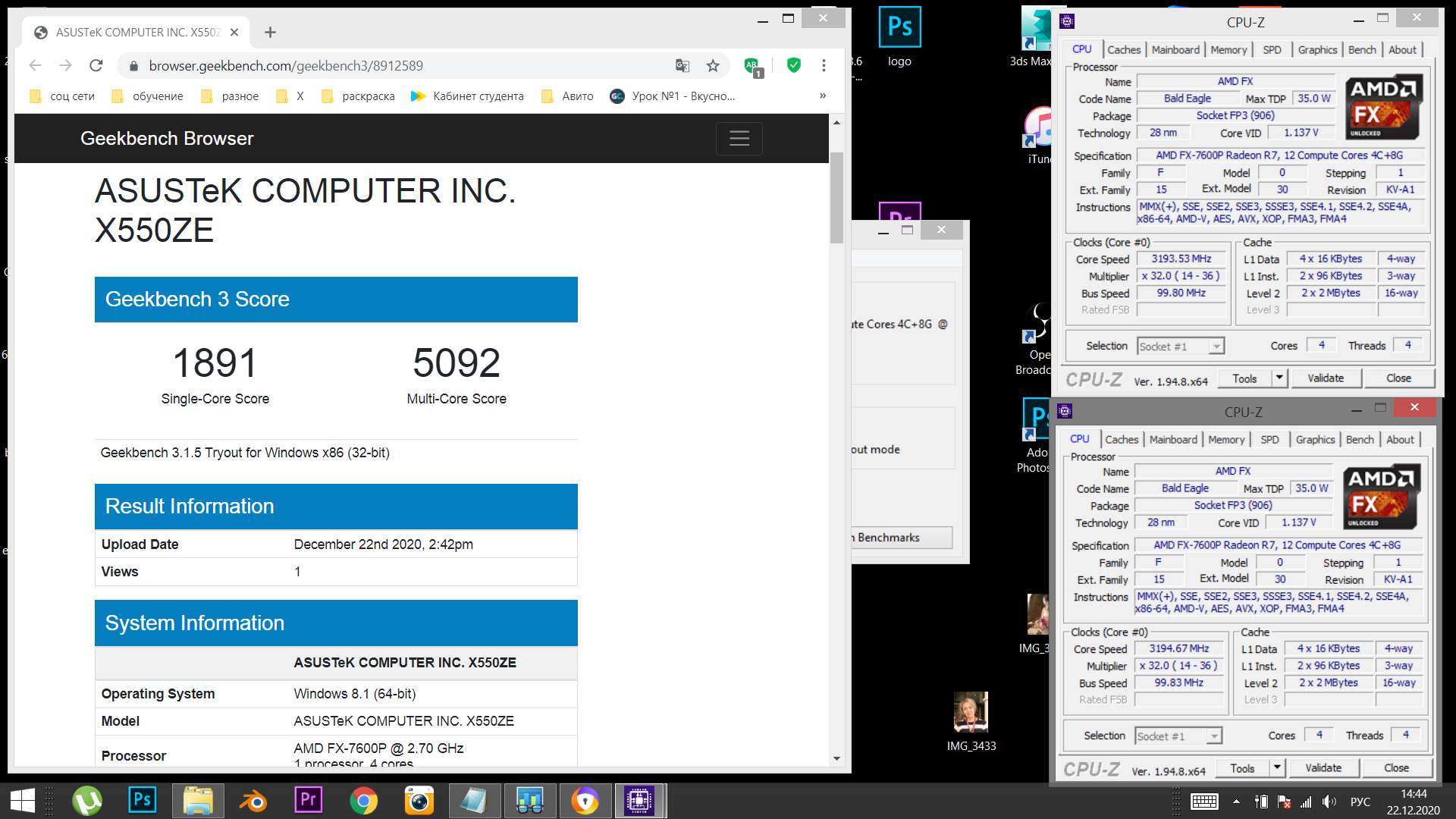Click the Chrome forward arrow
Image resolution: width=1456 pixels, height=819 pixels.
[x=66, y=66]
